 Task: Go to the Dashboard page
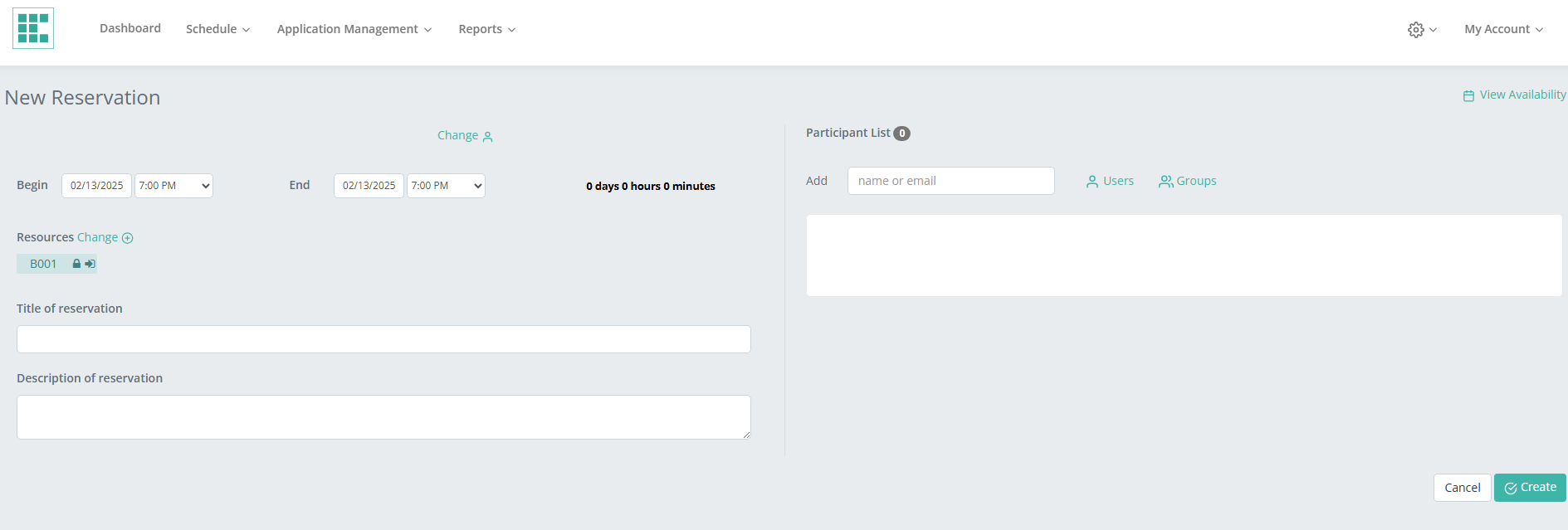(x=130, y=28)
